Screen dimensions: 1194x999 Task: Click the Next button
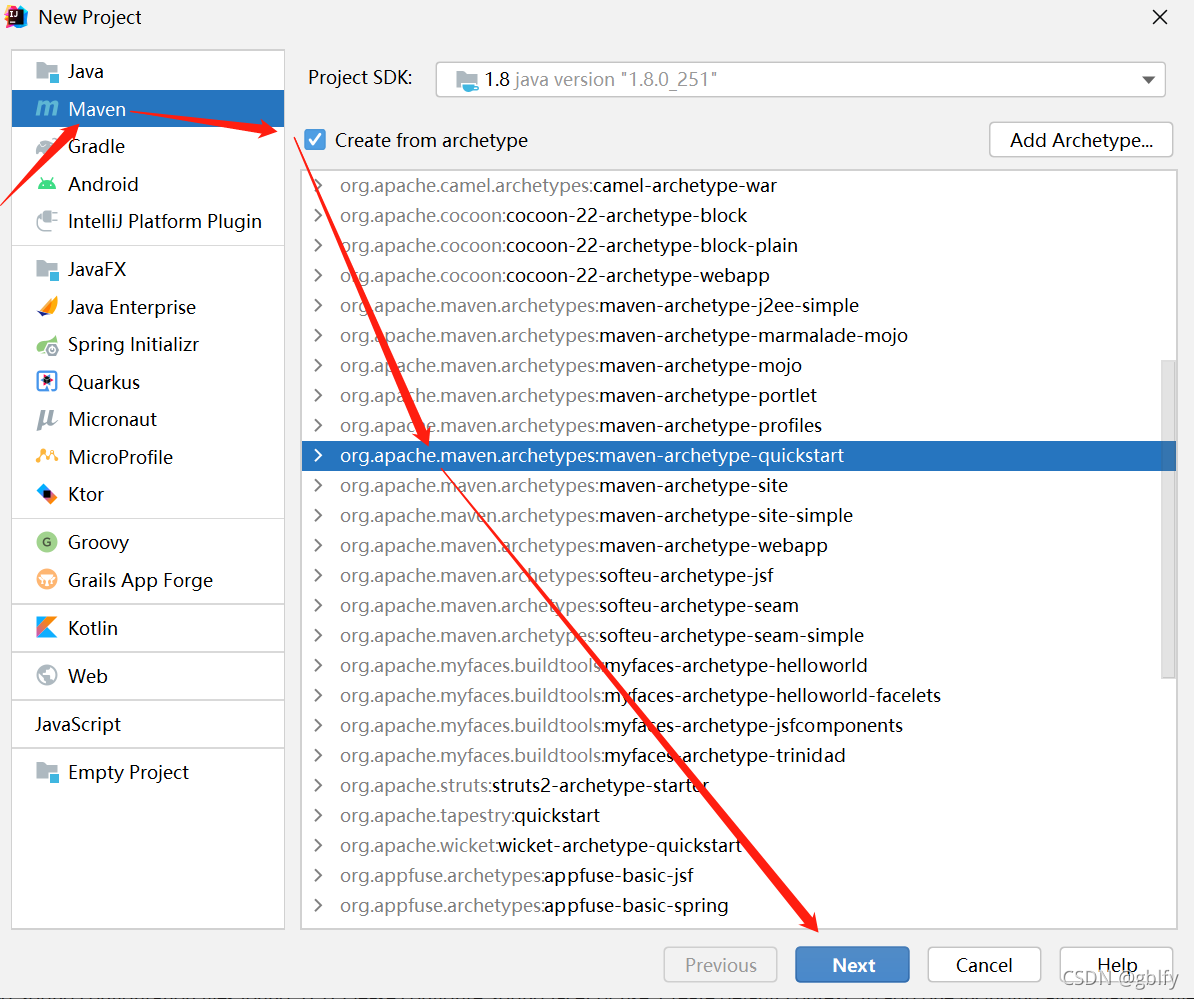coord(852,965)
